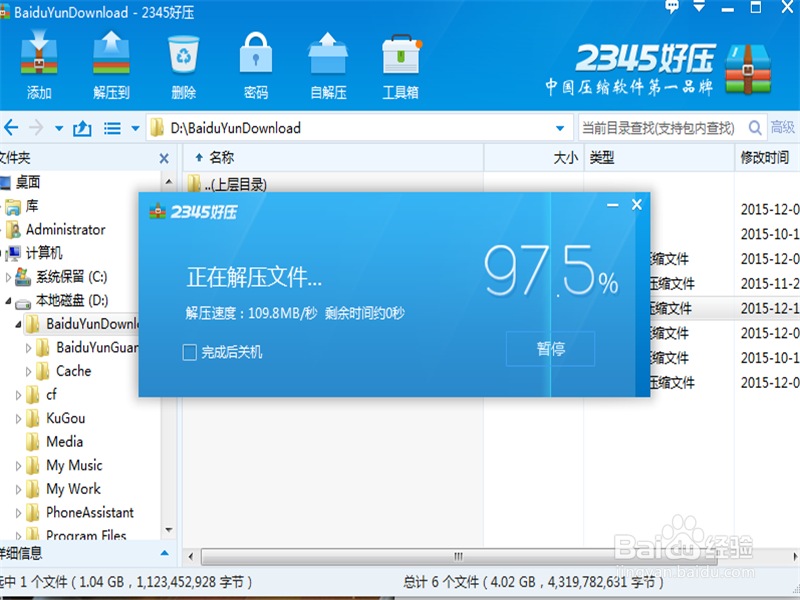Expand the Cache folder node
The width and height of the screenshot is (800, 600).
(29, 371)
